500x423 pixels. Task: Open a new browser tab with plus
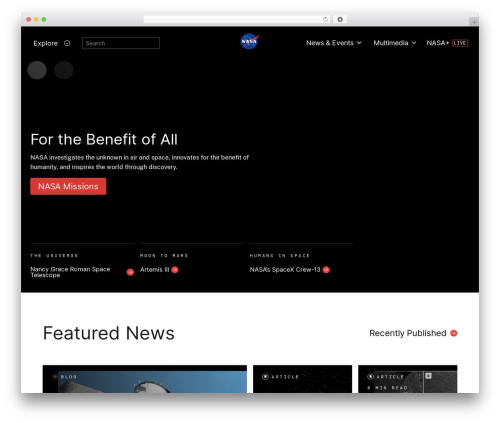pyautogui.click(x=474, y=22)
